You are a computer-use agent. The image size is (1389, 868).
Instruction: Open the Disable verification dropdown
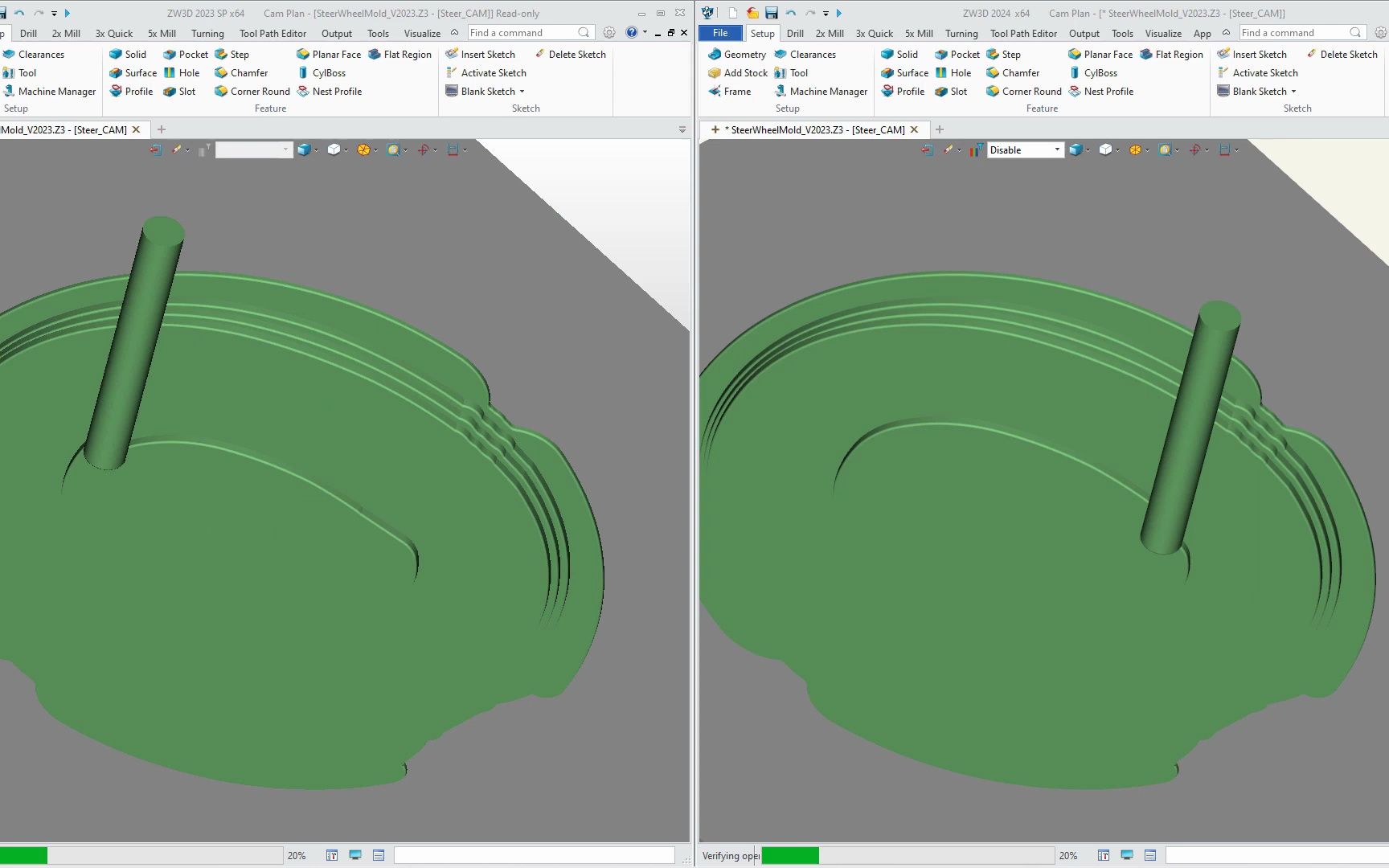1056,149
